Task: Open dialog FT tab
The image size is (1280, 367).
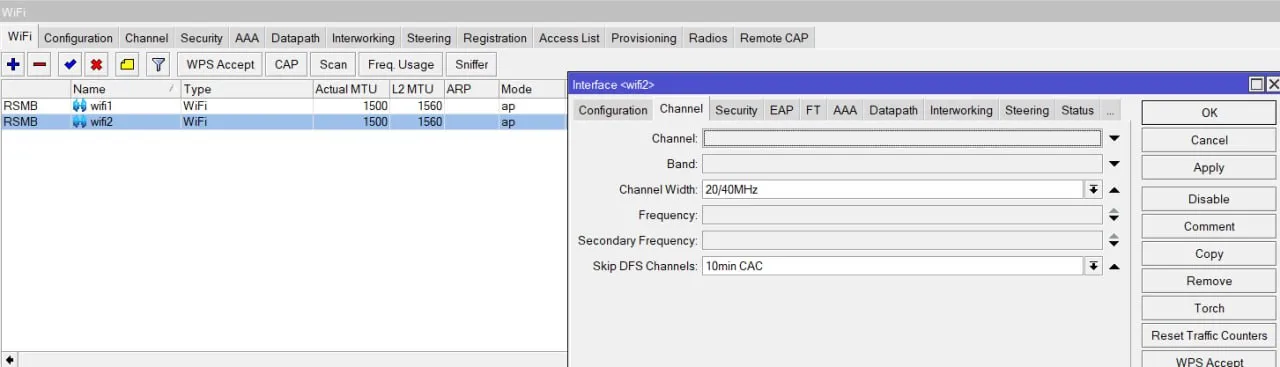Action: coord(813,110)
